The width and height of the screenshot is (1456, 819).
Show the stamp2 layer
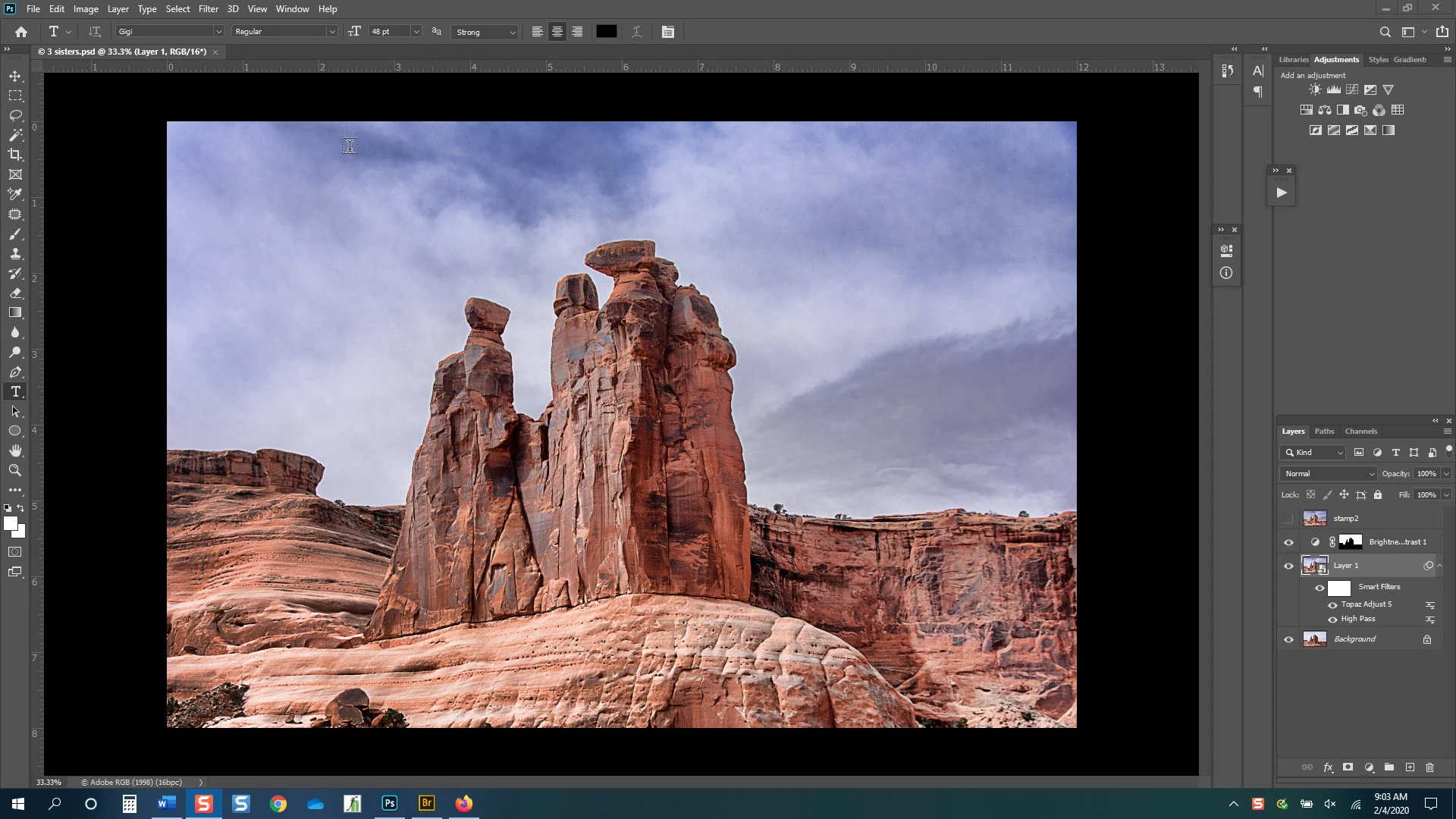(x=1288, y=519)
